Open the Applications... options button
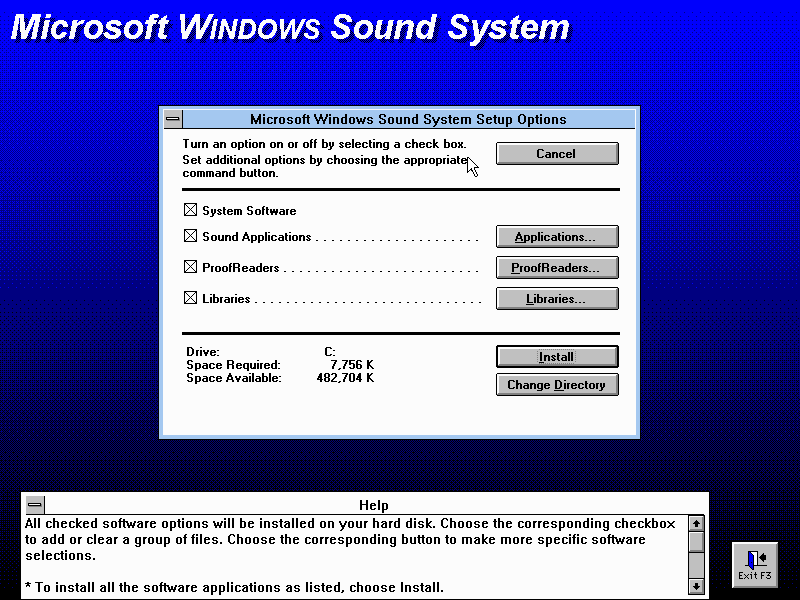 tap(557, 237)
